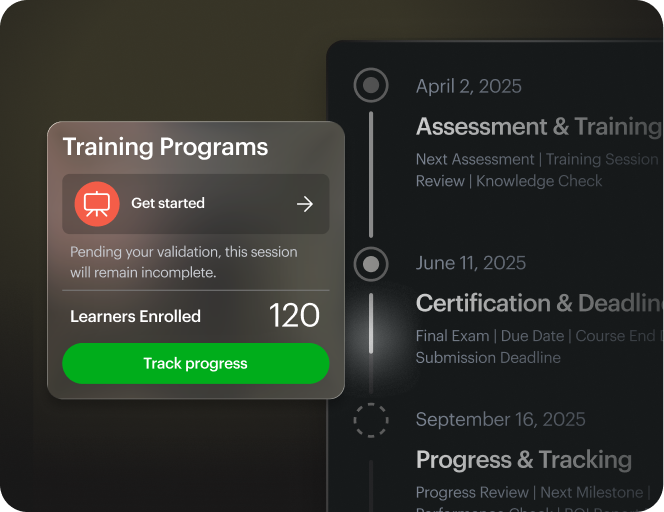Select the April 2, 2025 timeline marker
The image size is (664, 512).
pos(371,86)
